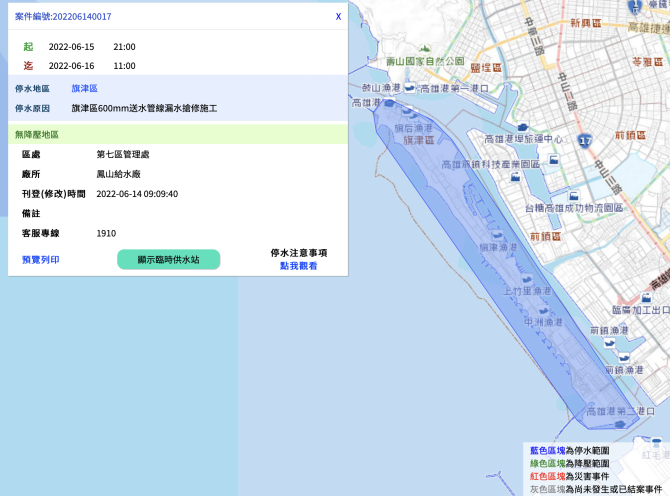Click the 顯示臨時供水站 button
This screenshot has width=670, height=496.
click(x=169, y=259)
